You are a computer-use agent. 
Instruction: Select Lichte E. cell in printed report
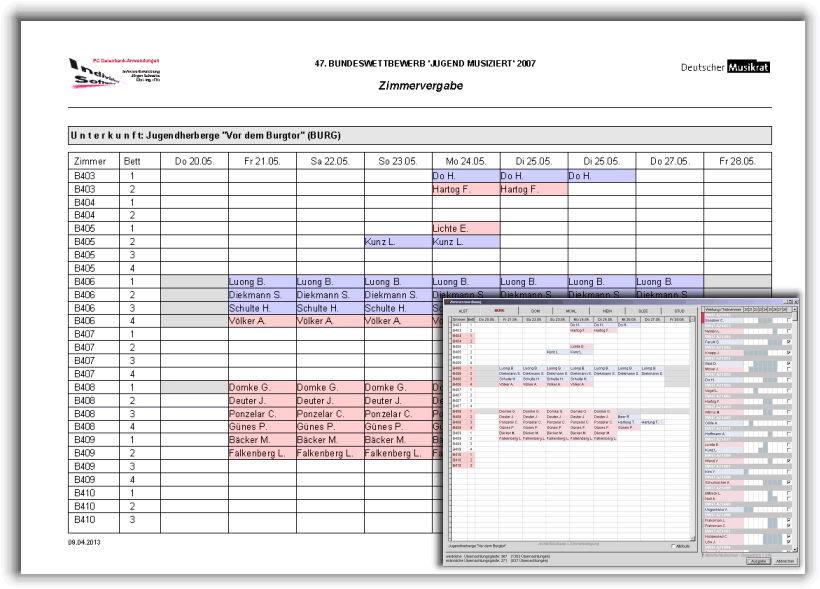[x=465, y=229]
